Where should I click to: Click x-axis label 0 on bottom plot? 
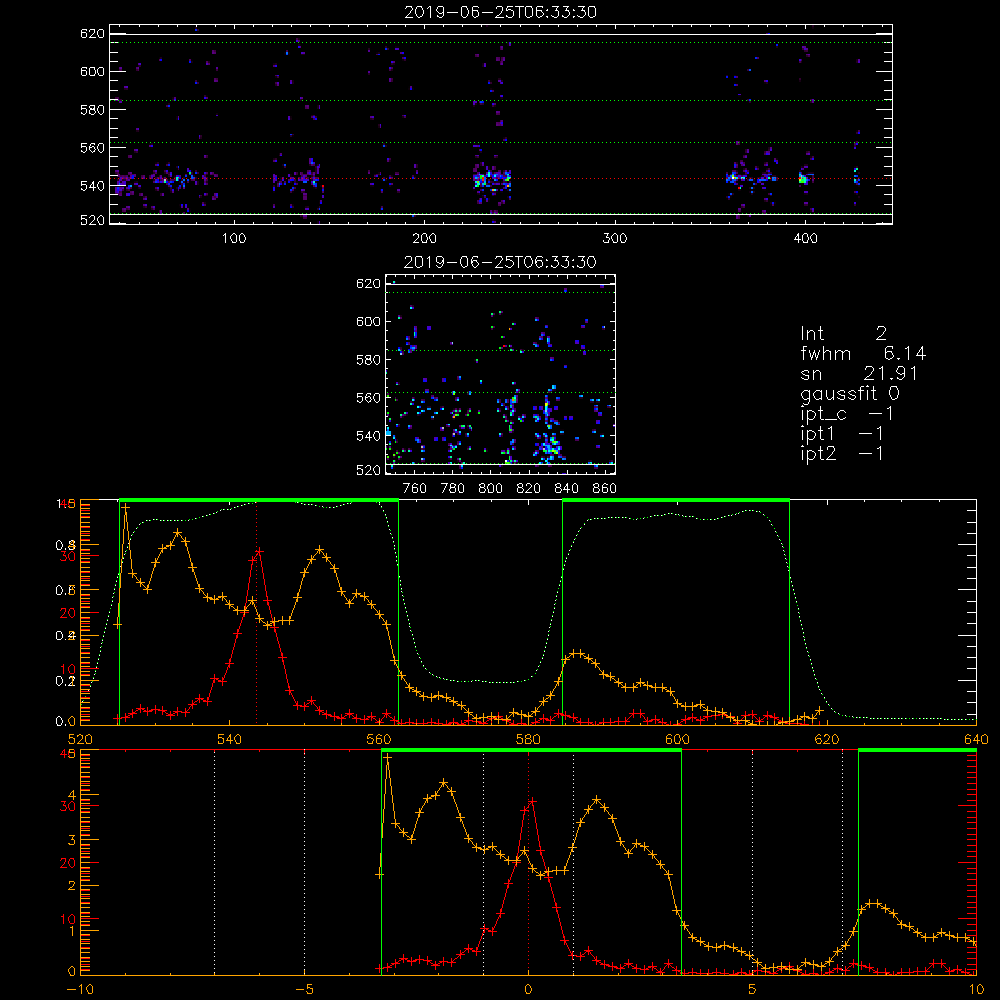point(528,989)
